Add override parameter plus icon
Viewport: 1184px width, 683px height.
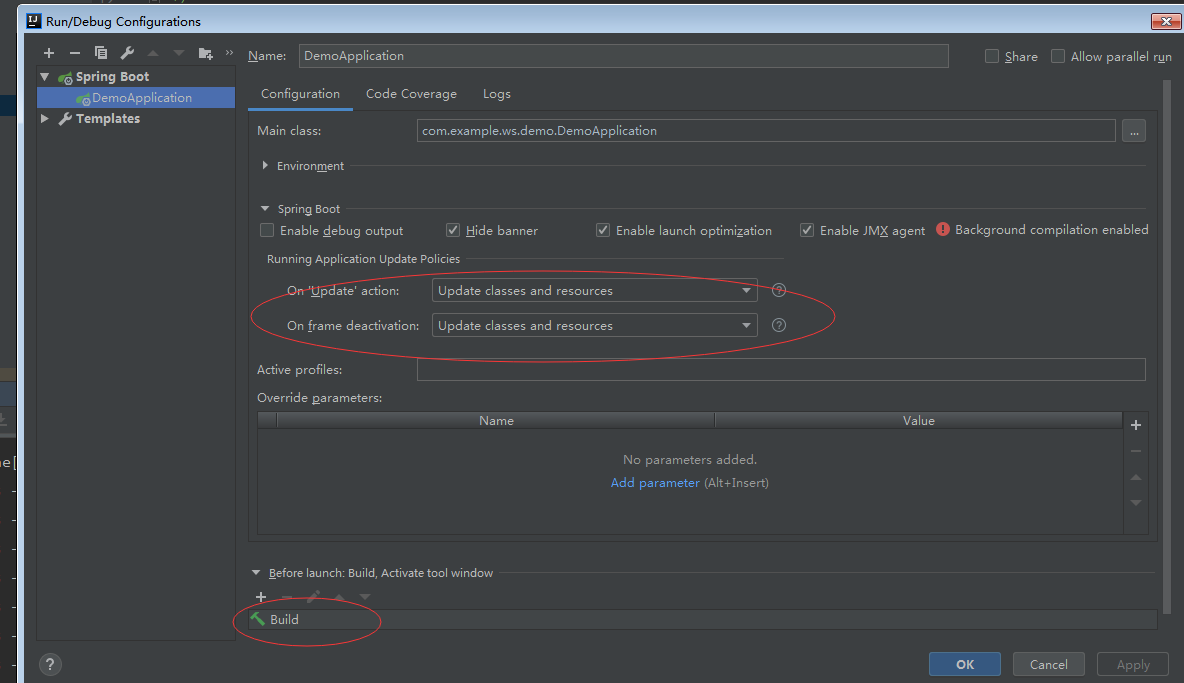pyautogui.click(x=1136, y=425)
